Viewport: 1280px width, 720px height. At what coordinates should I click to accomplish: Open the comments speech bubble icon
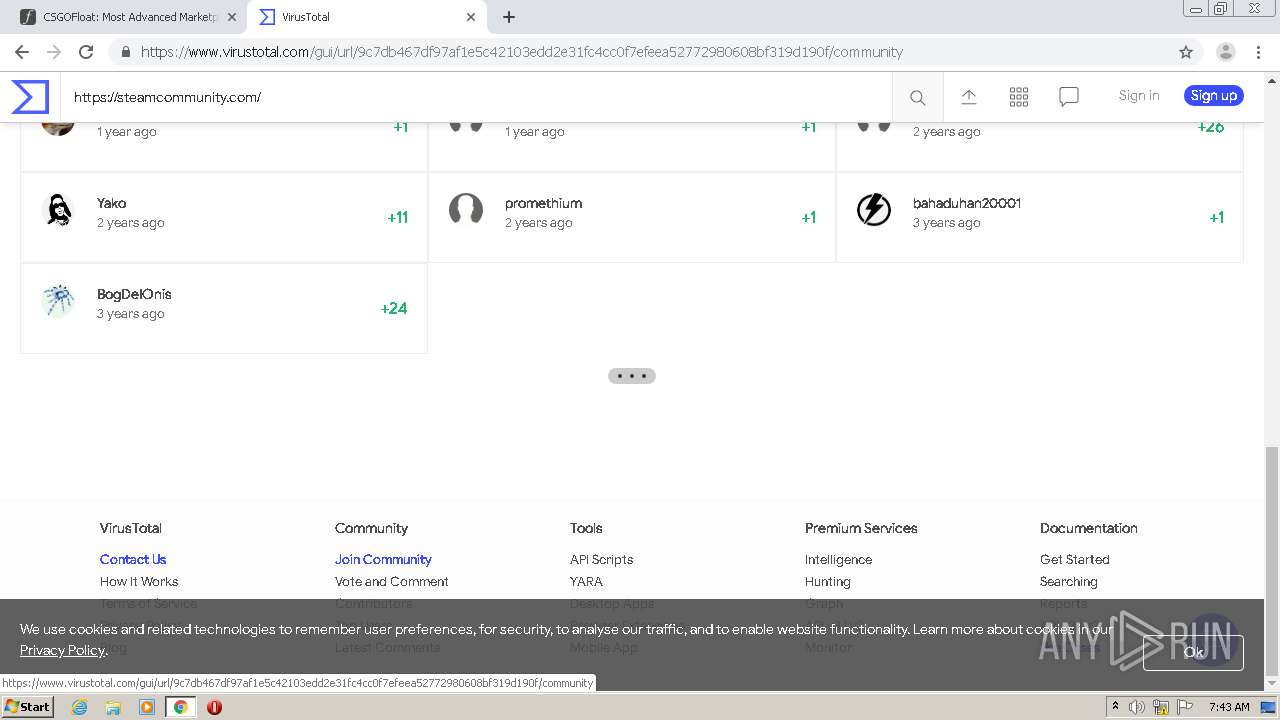[1069, 96]
